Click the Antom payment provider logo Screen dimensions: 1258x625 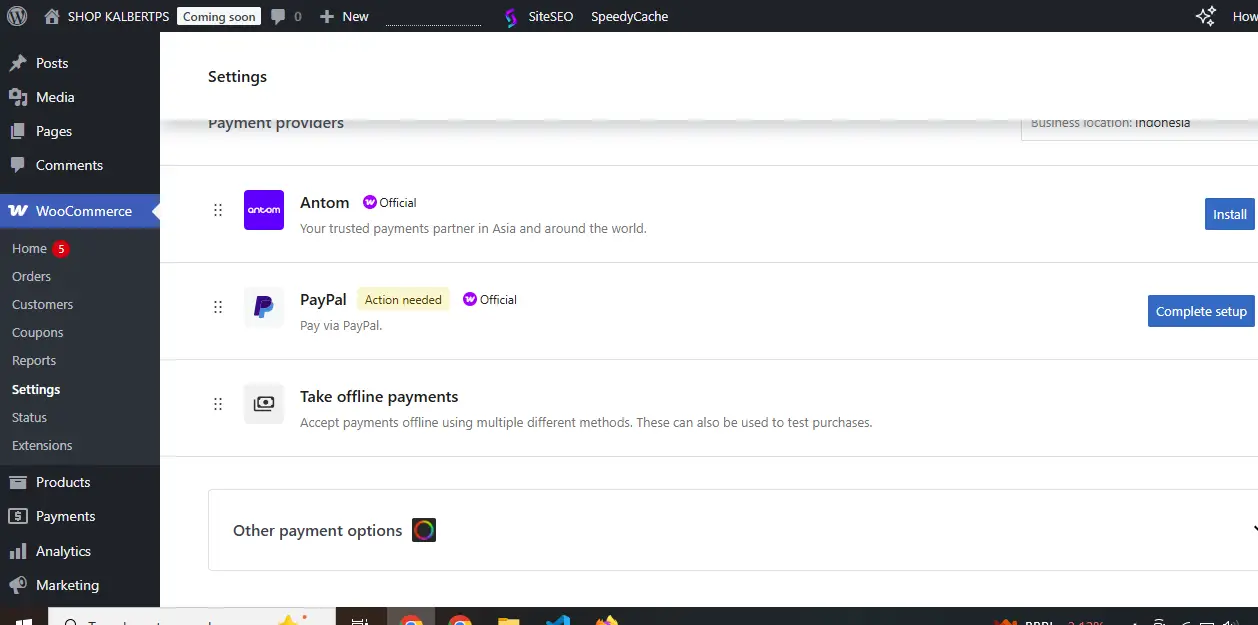tap(264, 210)
